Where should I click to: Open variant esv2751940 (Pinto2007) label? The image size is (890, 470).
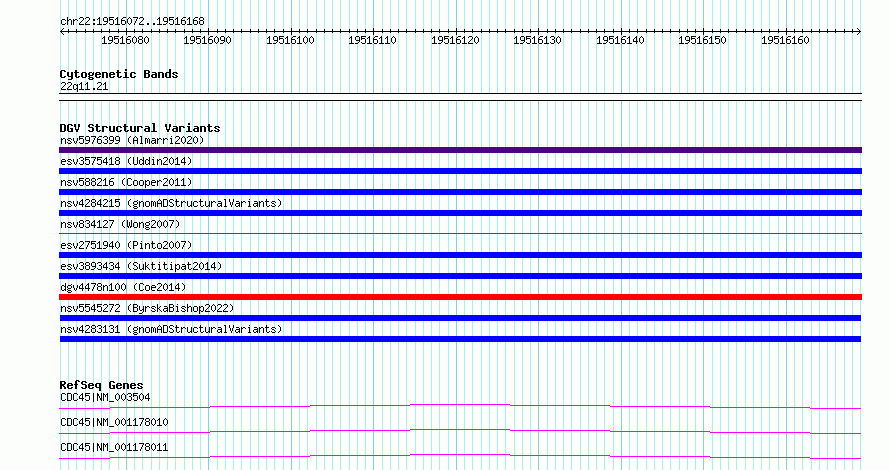tap(126, 245)
